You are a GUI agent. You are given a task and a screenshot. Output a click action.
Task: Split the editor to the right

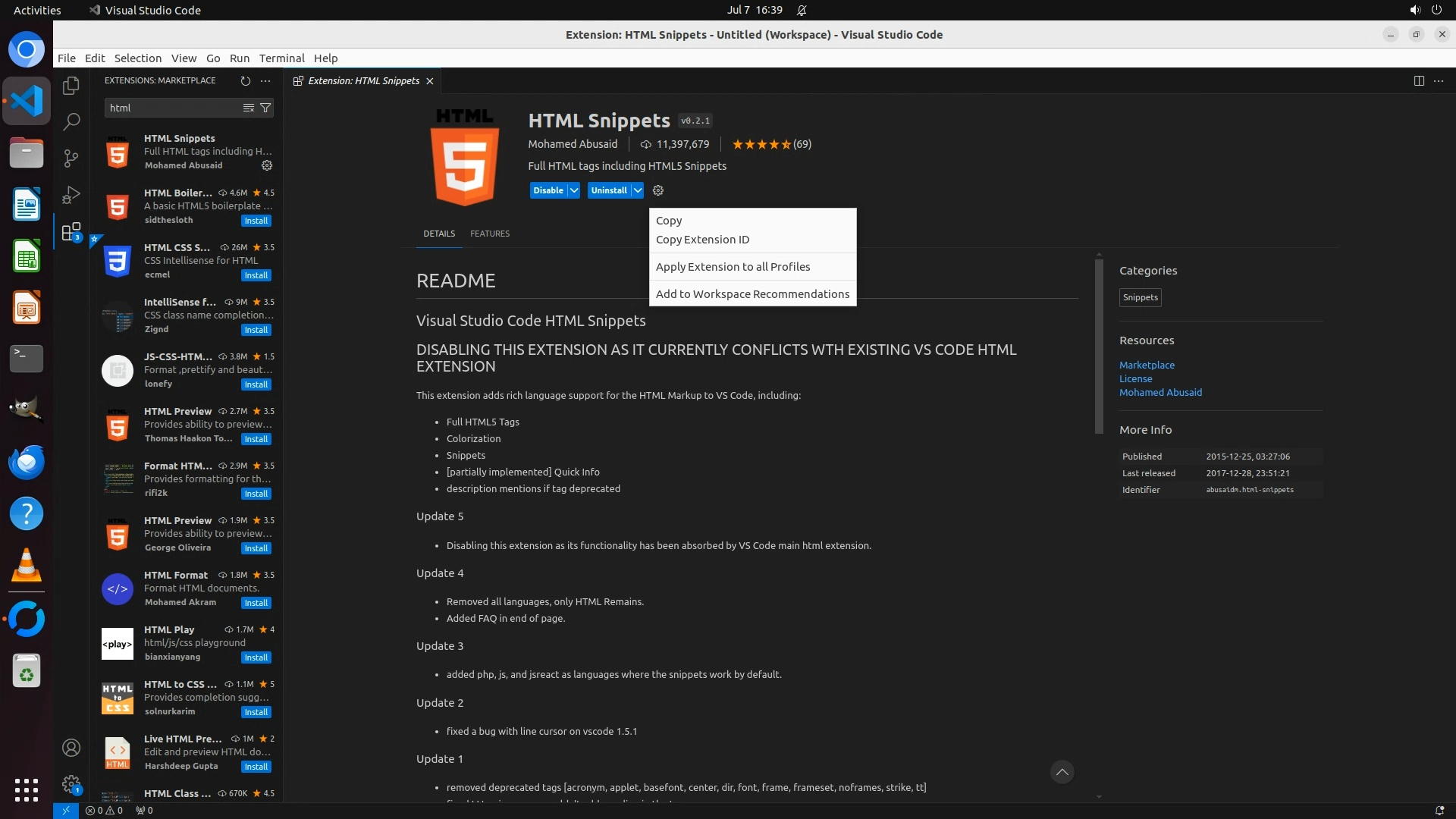pos(1419,80)
